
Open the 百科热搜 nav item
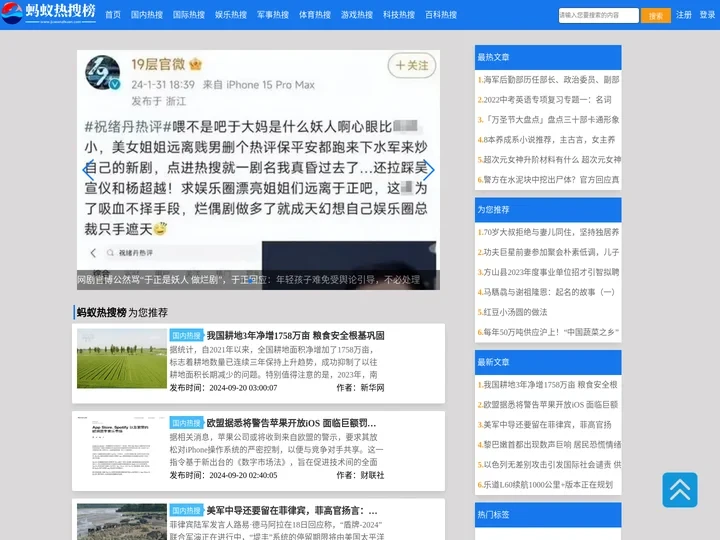441,15
